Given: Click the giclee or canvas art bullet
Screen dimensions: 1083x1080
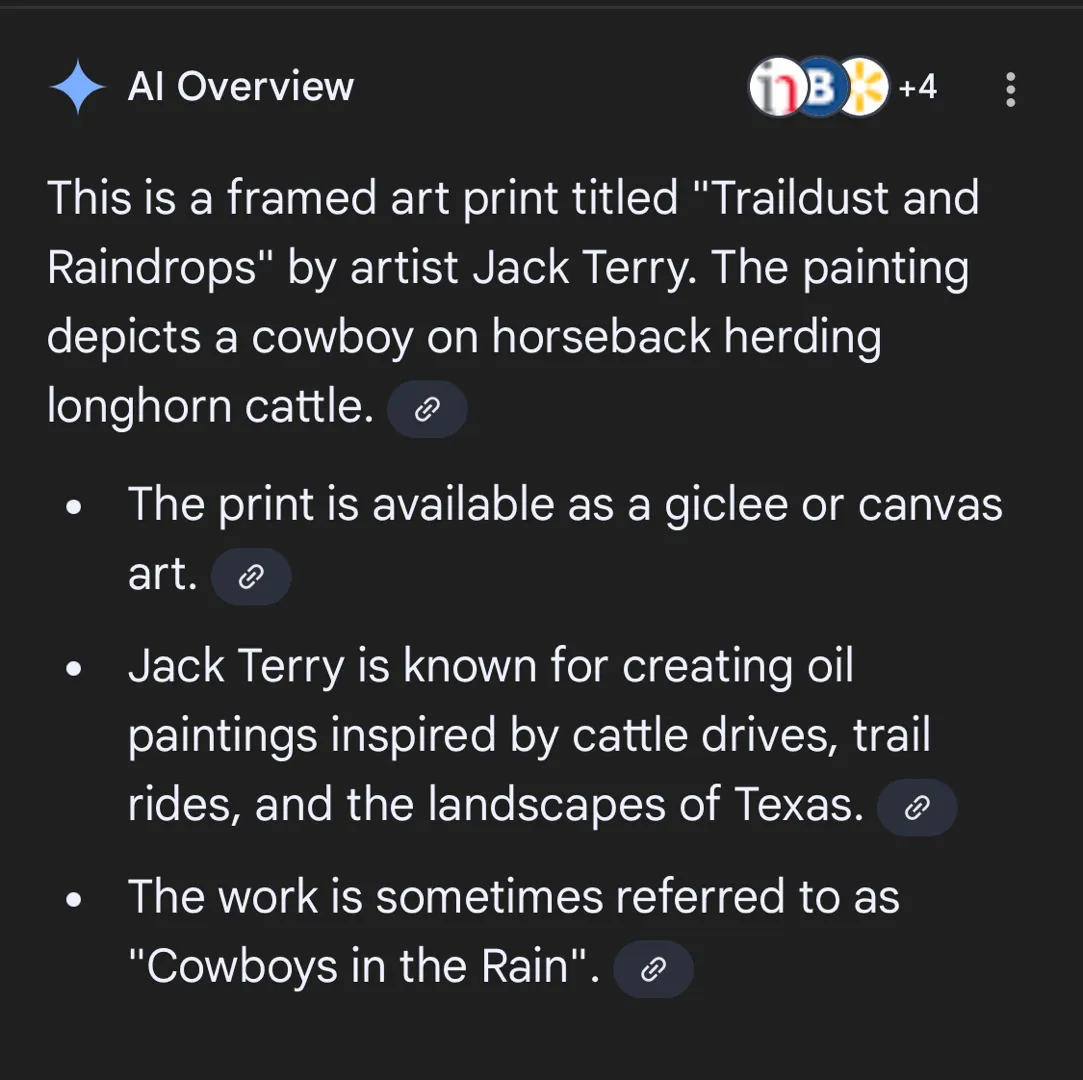Looking at the screenshot, I should click(x=564, y=506).
